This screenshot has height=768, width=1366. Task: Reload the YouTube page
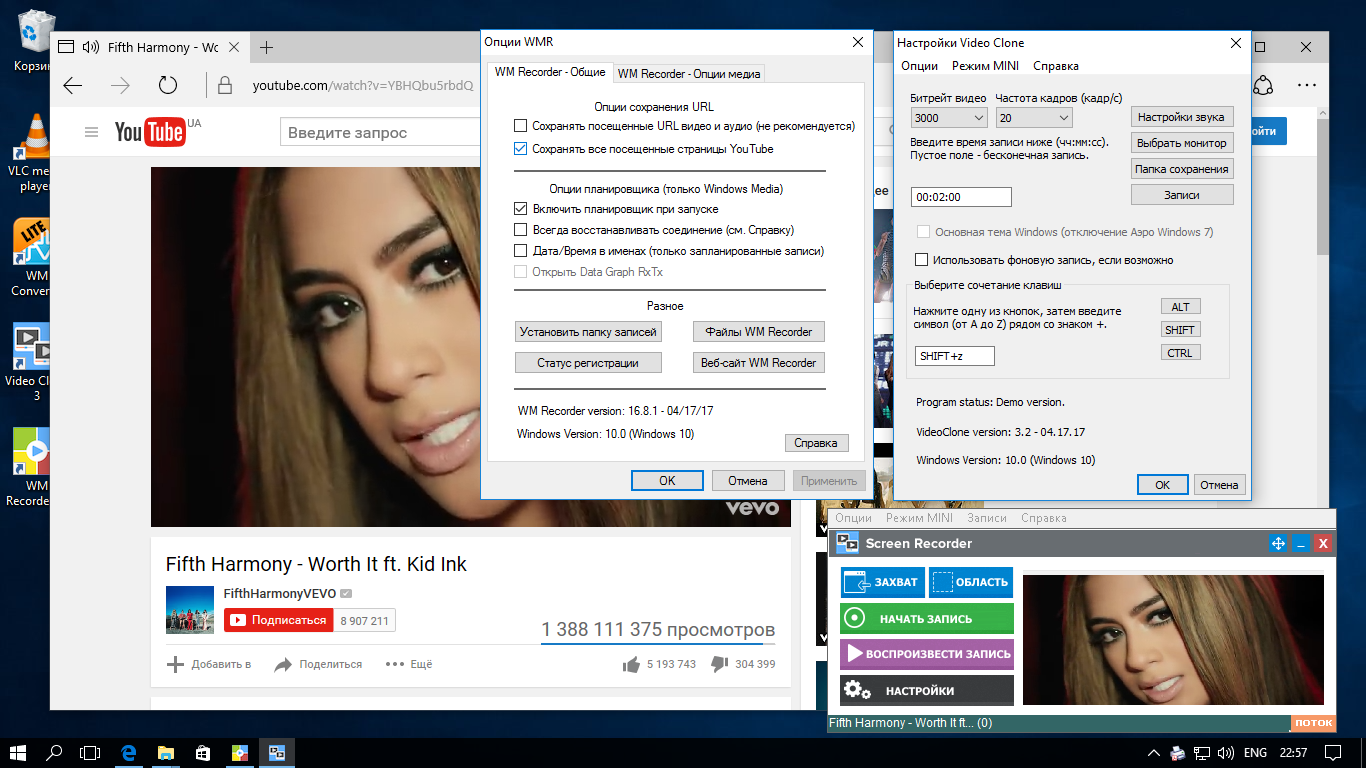168,86
